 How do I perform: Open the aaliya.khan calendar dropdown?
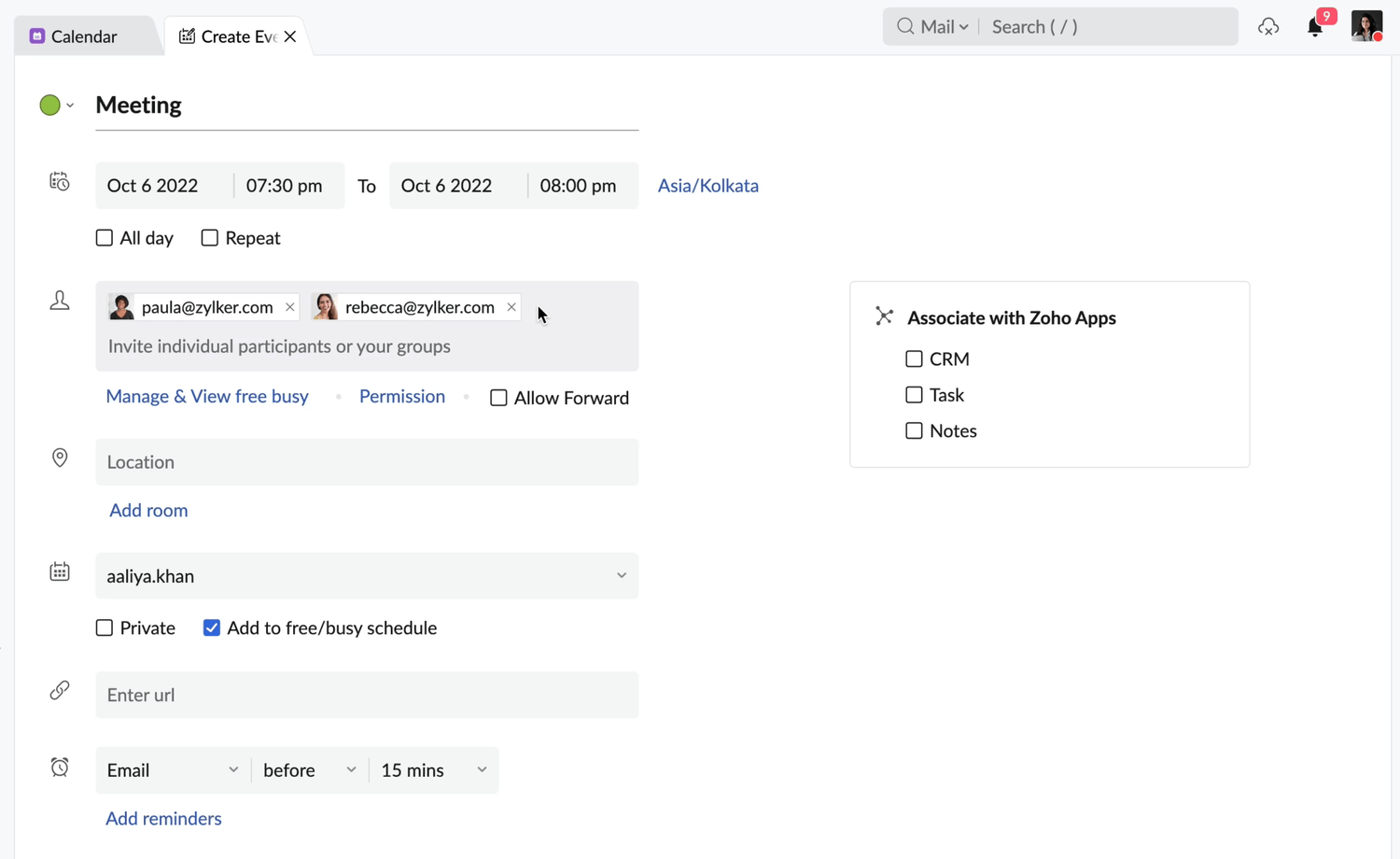[x=367, y=576]
